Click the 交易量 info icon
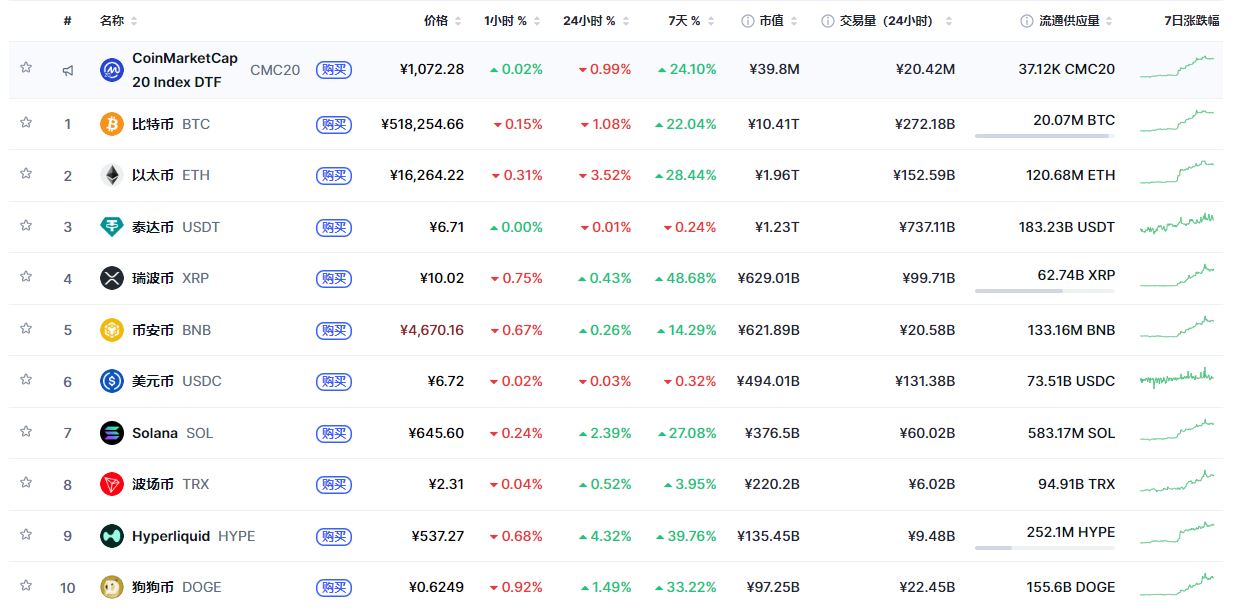 [827, 21]
